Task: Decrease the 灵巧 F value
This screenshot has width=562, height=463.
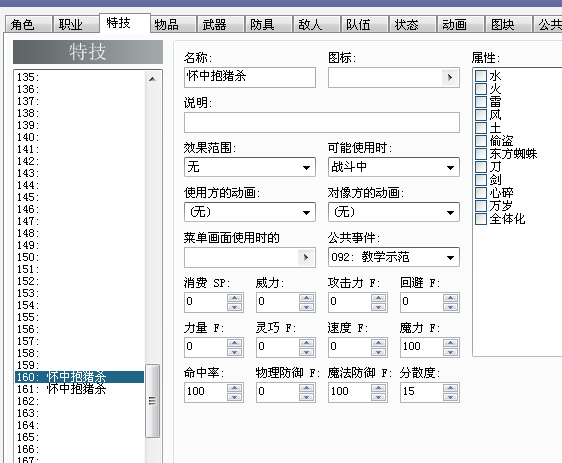Action: pyautogui.click(x=307, y=352)
